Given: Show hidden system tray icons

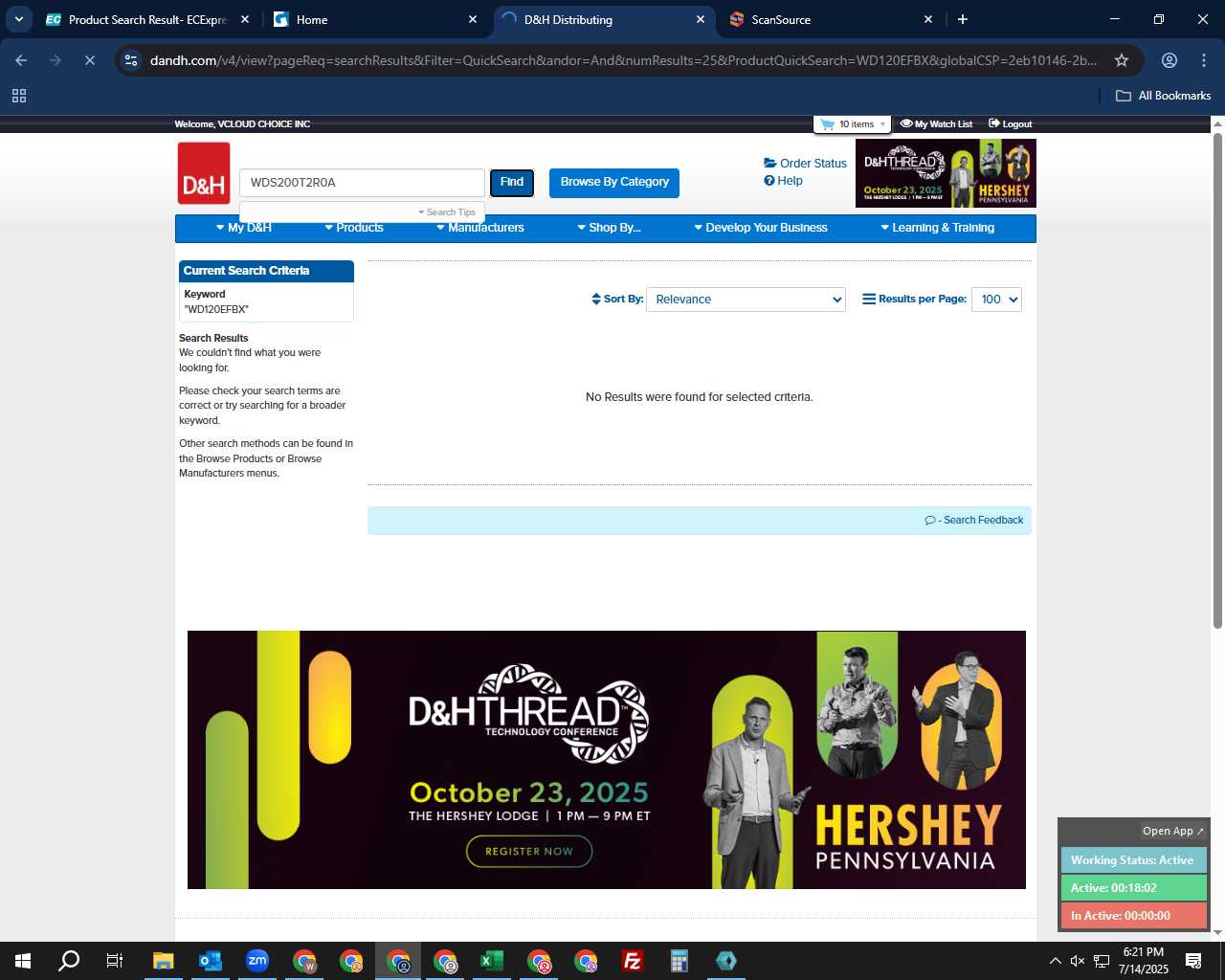Looking at the screenshot, I should coord(1055,961).
